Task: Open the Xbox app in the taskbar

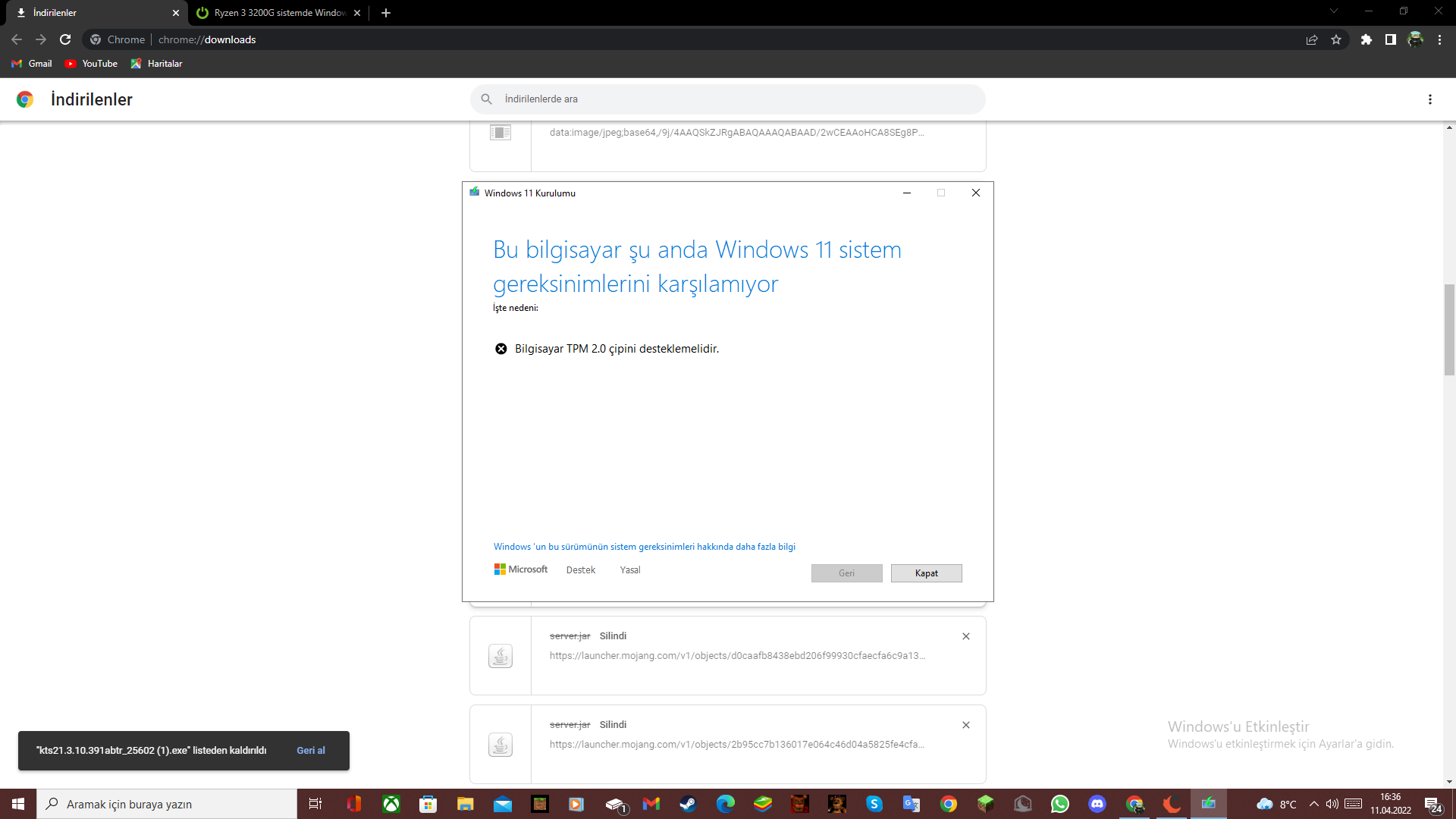Action: (391, 804)
